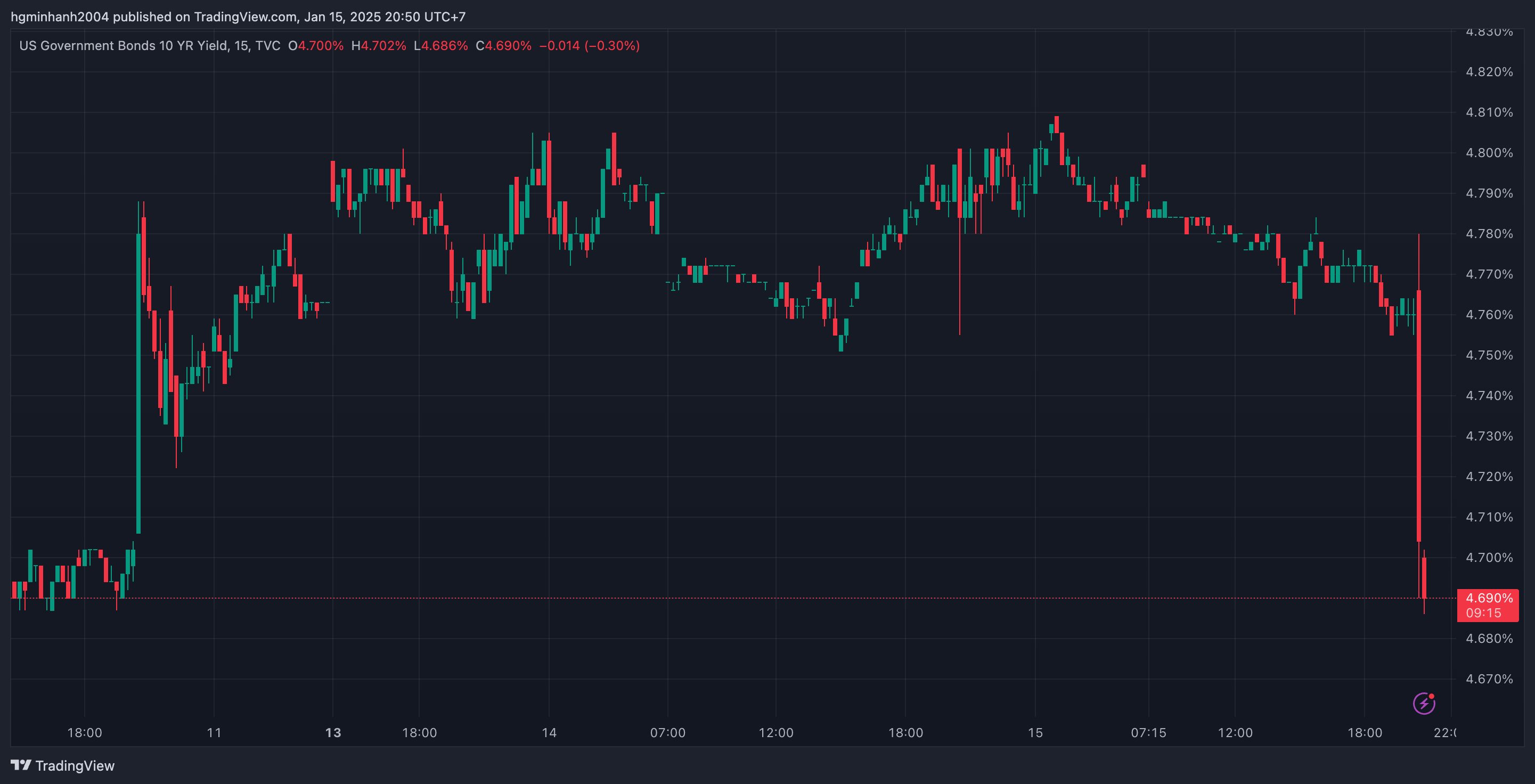1535x784 pixels.
Task: Click the date 14 time axis label
Action: pyautogui.click(x=549, y=733)
